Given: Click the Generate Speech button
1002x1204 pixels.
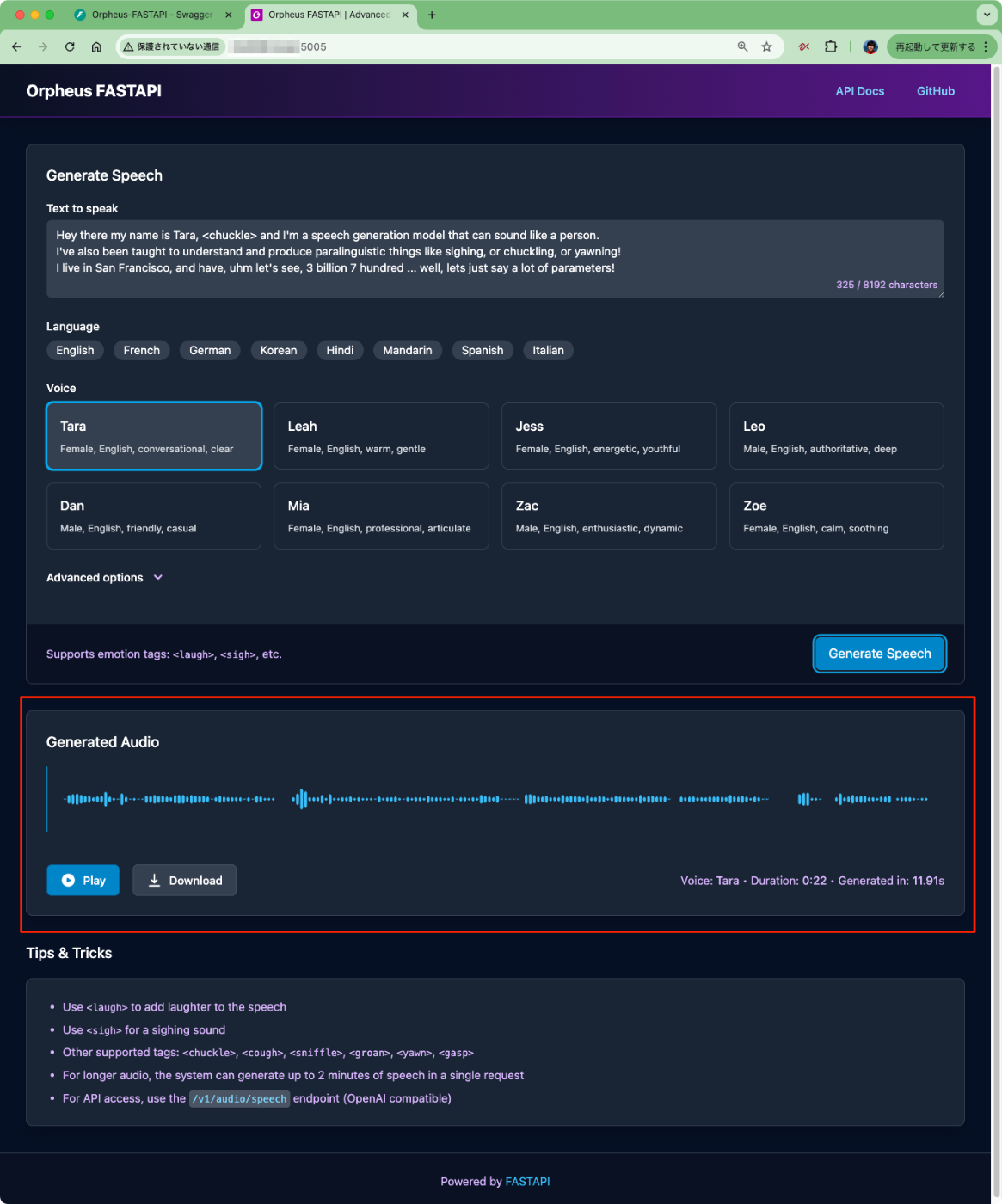Looking at the screenshot, I should coord(880,654).
